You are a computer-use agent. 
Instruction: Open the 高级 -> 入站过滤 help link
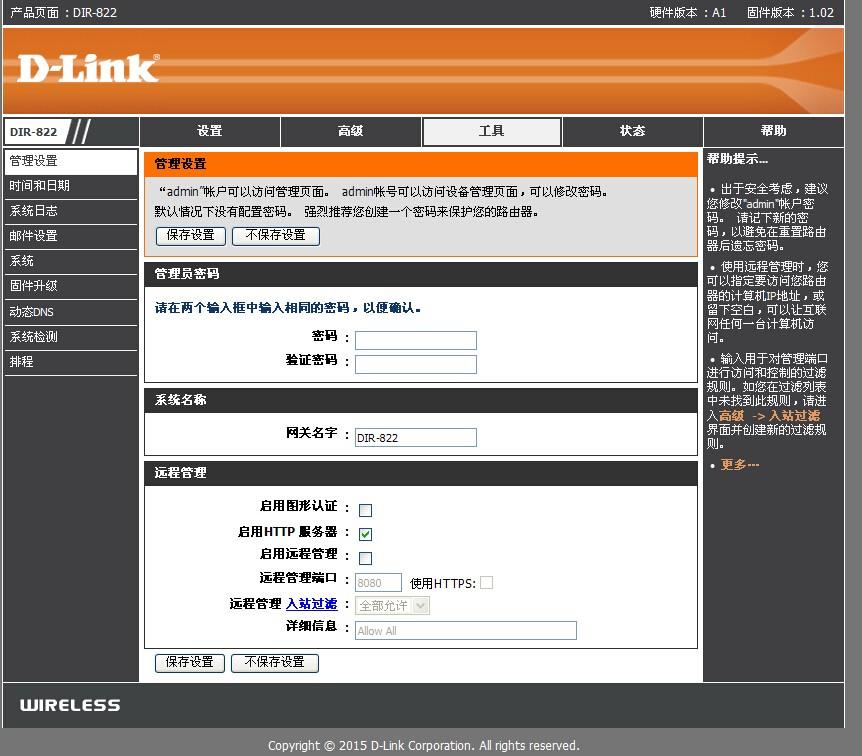pyautogui.click(x=769, y=416)
